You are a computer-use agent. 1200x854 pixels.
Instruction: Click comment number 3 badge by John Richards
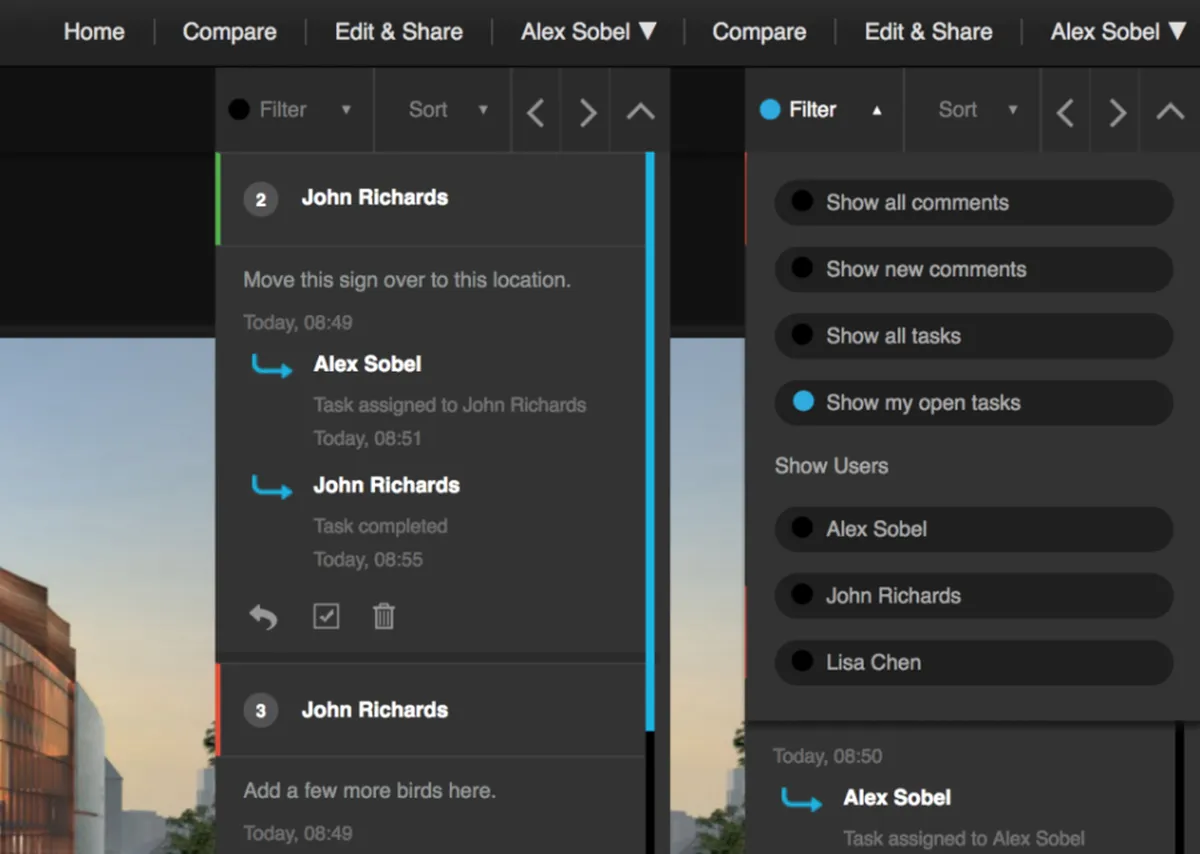pyautogui.click(x=261, y=711)
